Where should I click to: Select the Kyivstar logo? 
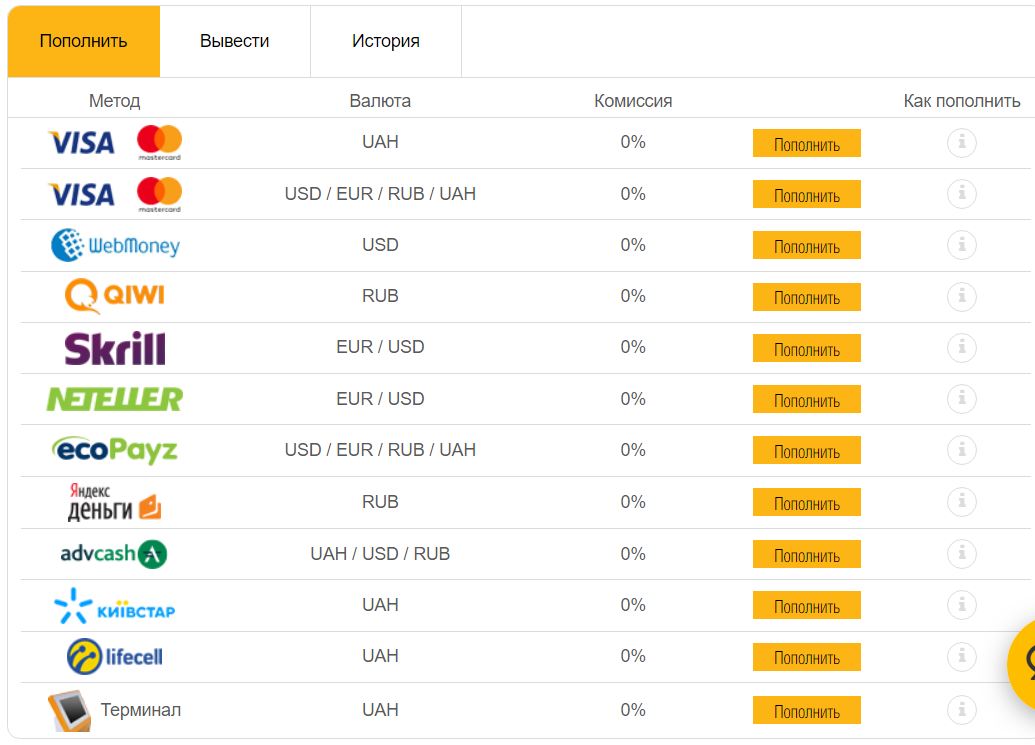coord(114,606)
